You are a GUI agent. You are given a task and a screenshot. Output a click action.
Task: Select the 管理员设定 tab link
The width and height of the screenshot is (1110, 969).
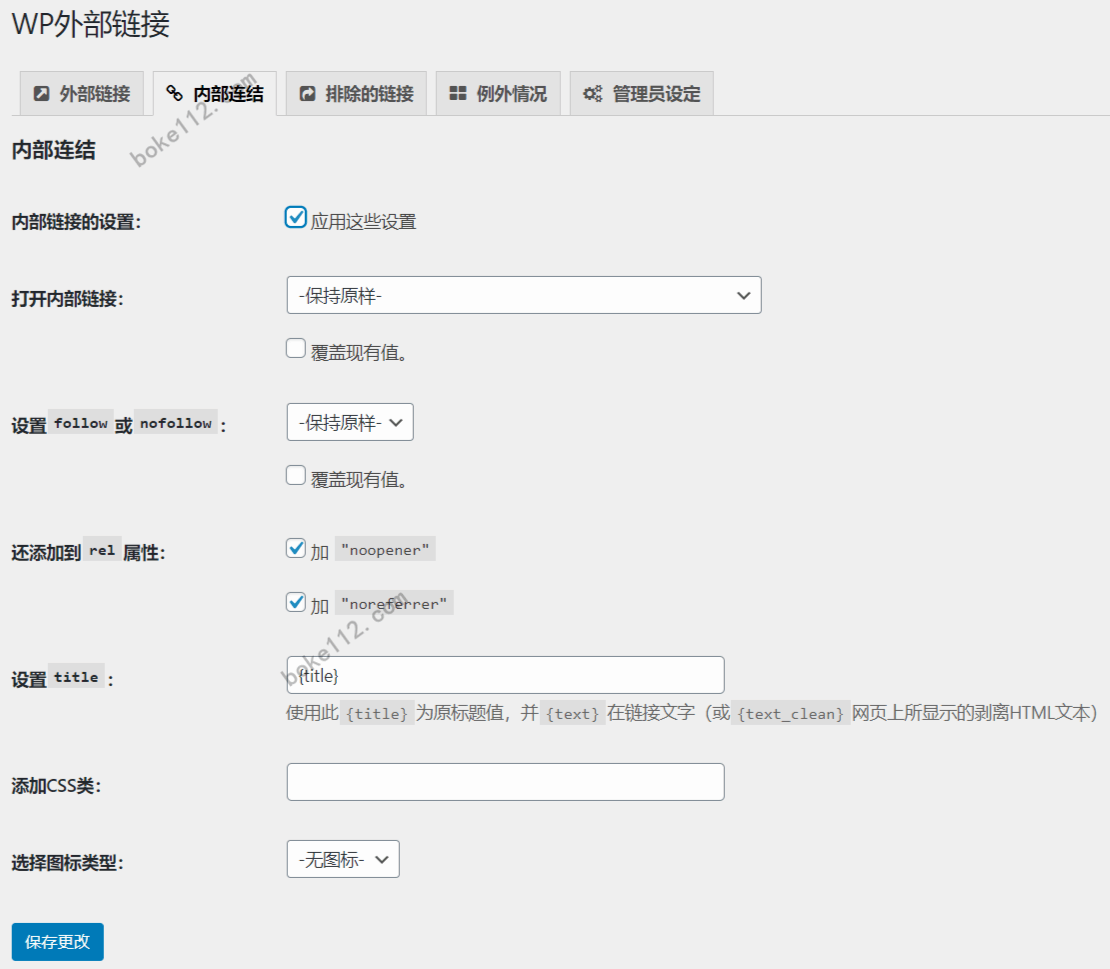tap(641, 92)
